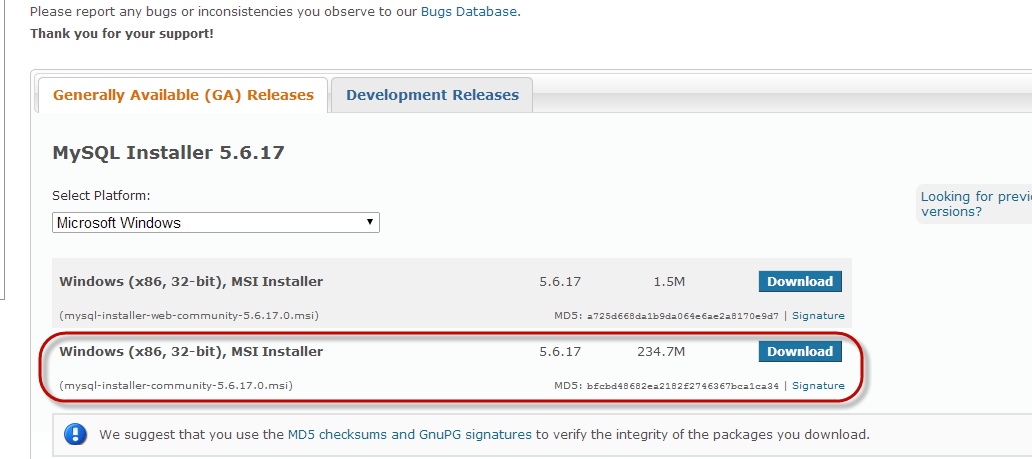Image resolution: width=1032 pixels, height=459 pixels.
Task: Click the MySQL Installer 5.6.17 heading
Action: (168, 153)
